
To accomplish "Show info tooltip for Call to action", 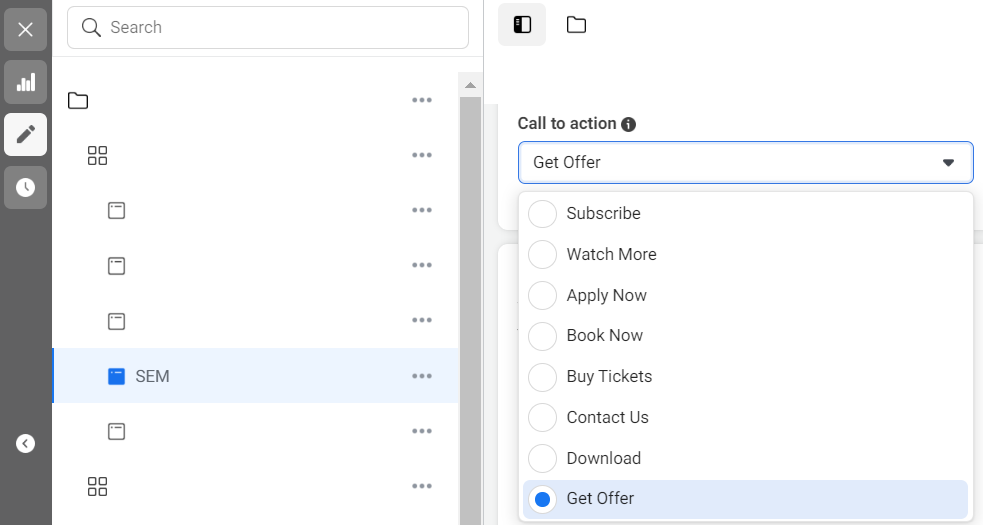I will (x=628, y=124).
